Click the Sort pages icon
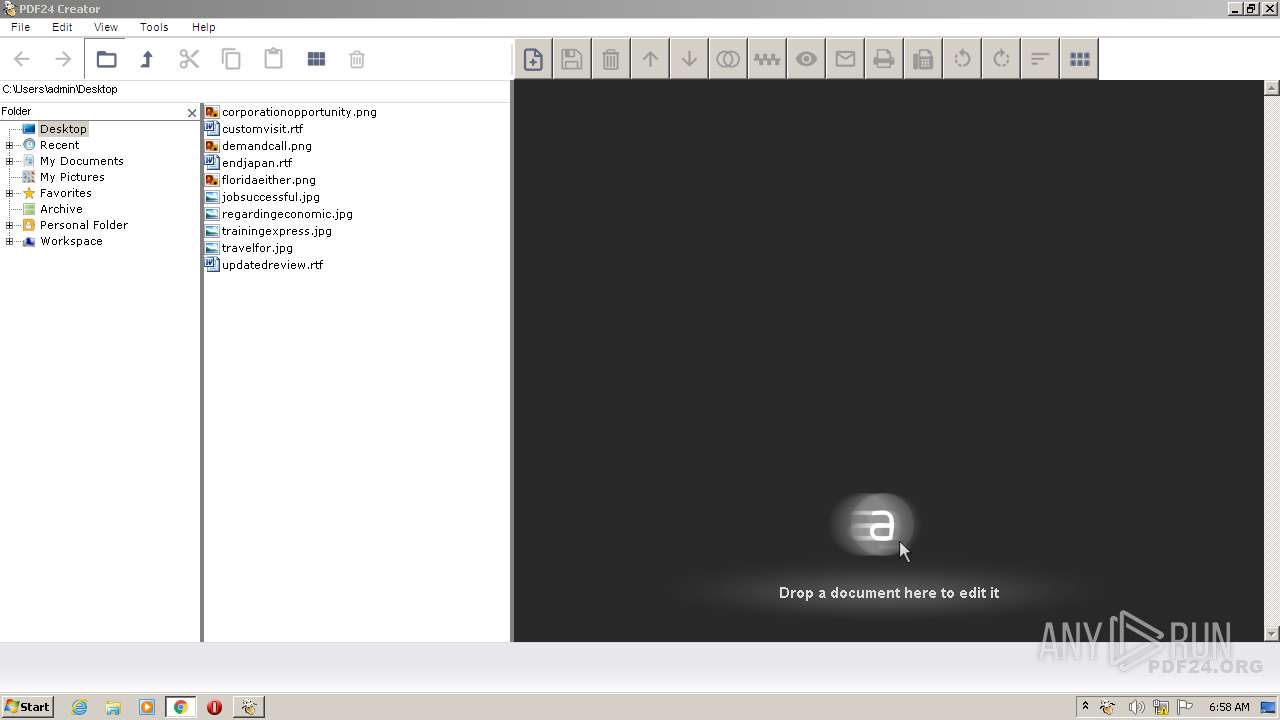Viewport: 1280px width, 720px height. tap(1040, 59)
